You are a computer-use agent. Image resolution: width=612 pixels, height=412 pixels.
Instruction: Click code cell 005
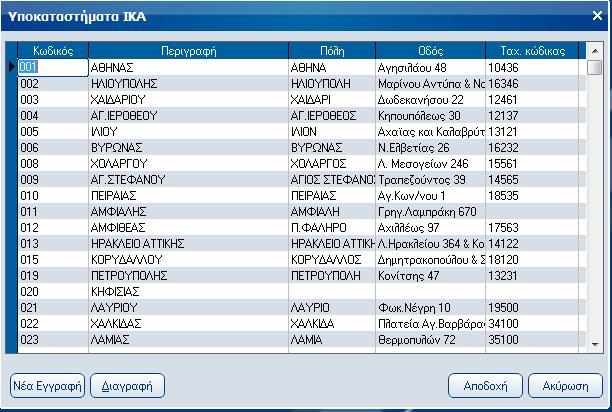53,131
